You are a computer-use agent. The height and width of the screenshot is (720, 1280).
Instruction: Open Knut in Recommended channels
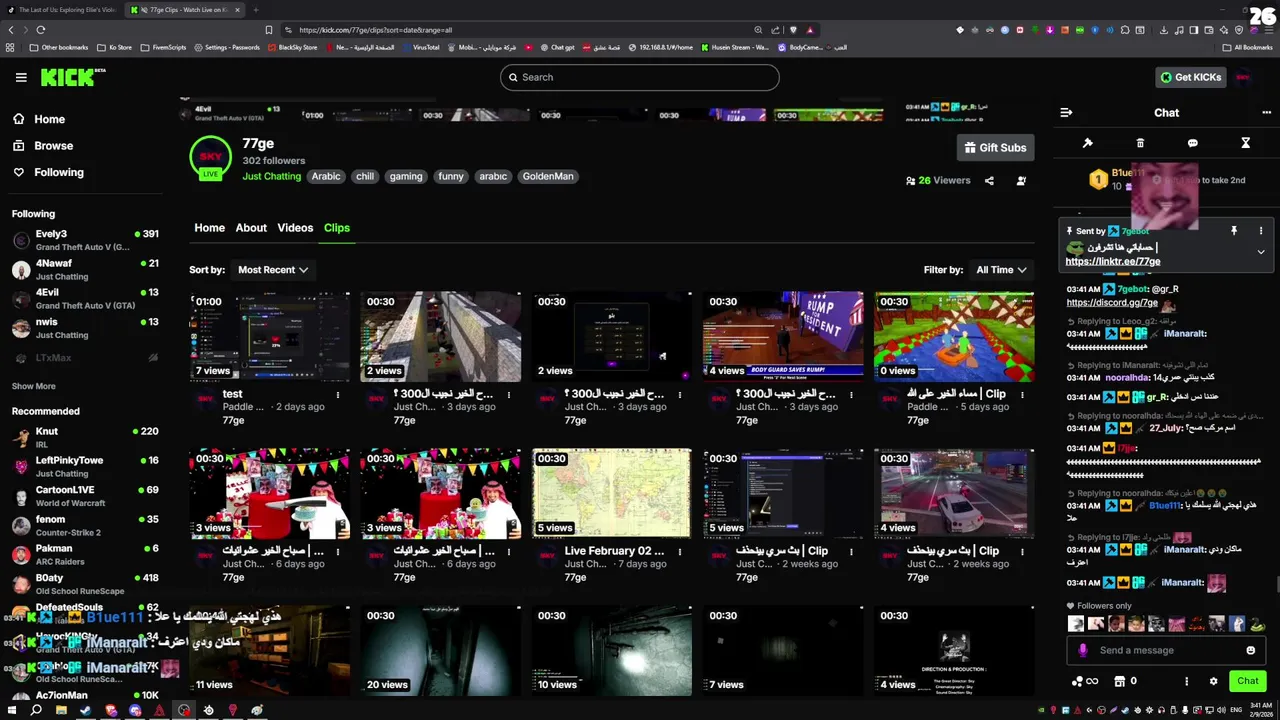(x=85, y=437)
